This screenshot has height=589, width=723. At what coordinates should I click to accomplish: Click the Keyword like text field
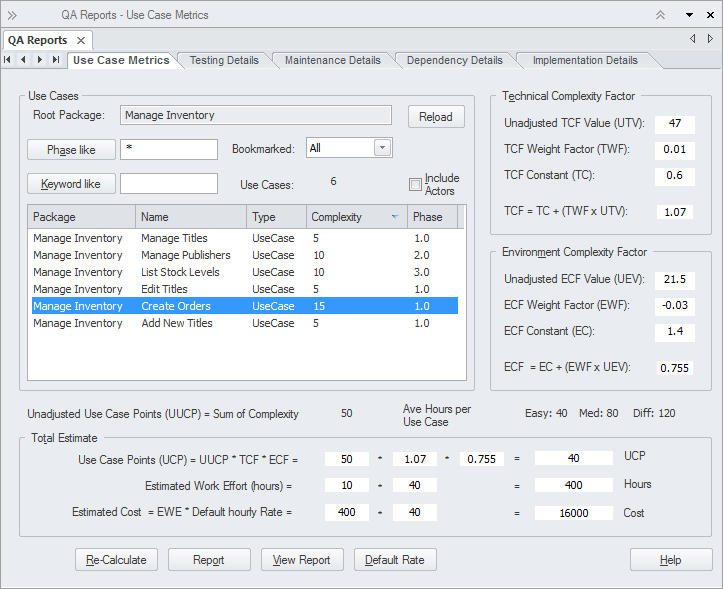[x=169, y=184]
